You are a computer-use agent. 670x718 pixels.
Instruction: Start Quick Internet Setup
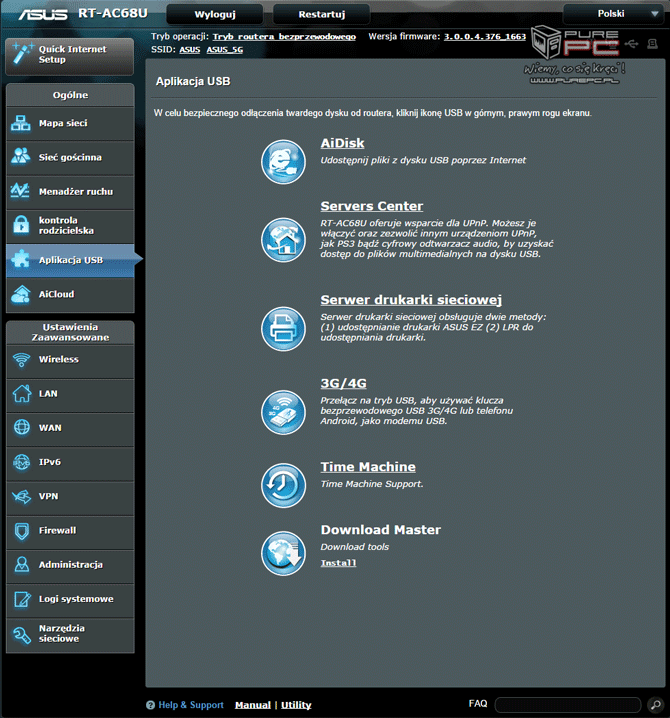tap(70, 55)
